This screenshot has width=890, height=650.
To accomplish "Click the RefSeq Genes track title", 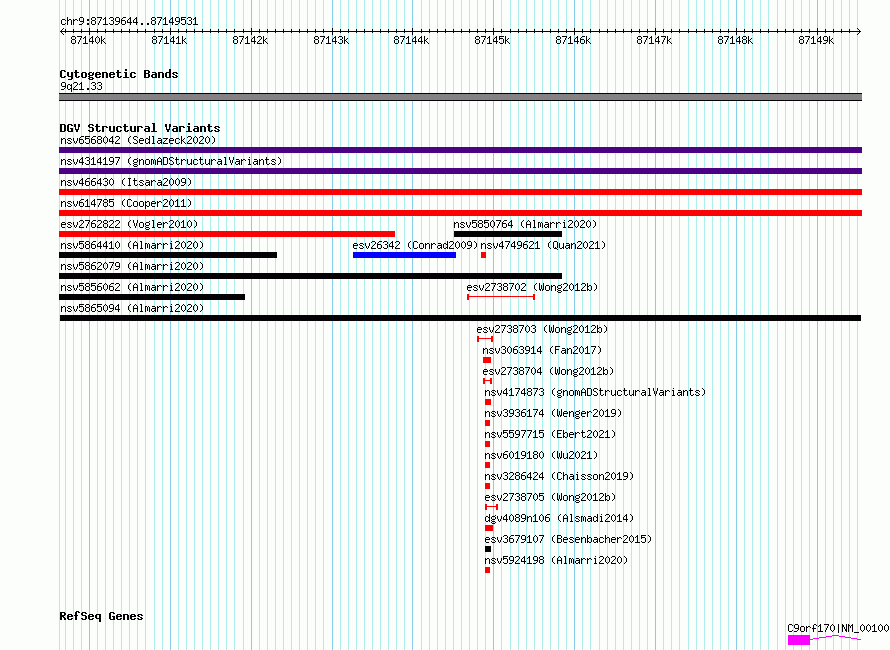I will coord(101,616).
